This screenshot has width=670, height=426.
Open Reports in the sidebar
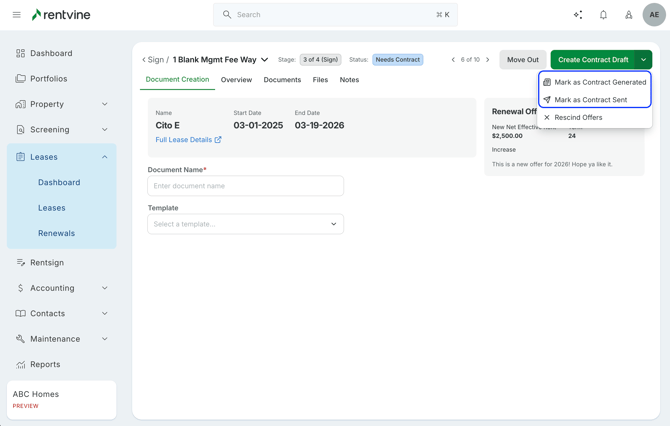click(45, 365)
